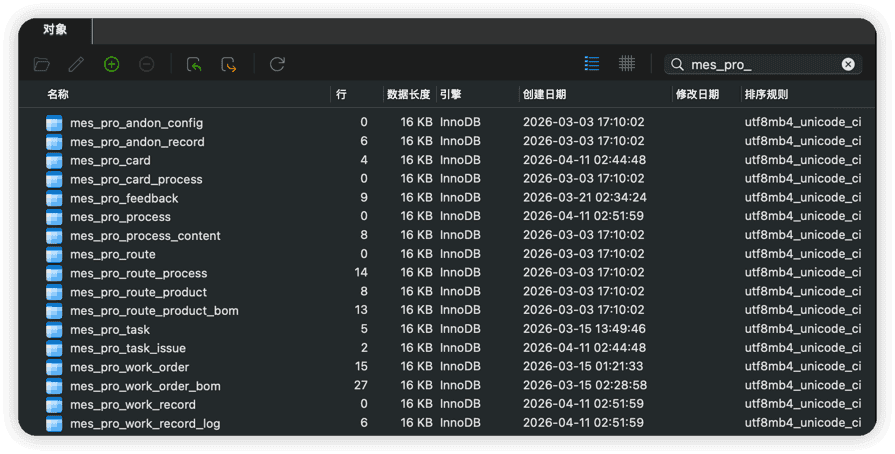This screenshot has width=895, height=454.
Task: Click the delete table minus icon
Action: (147, 65)
